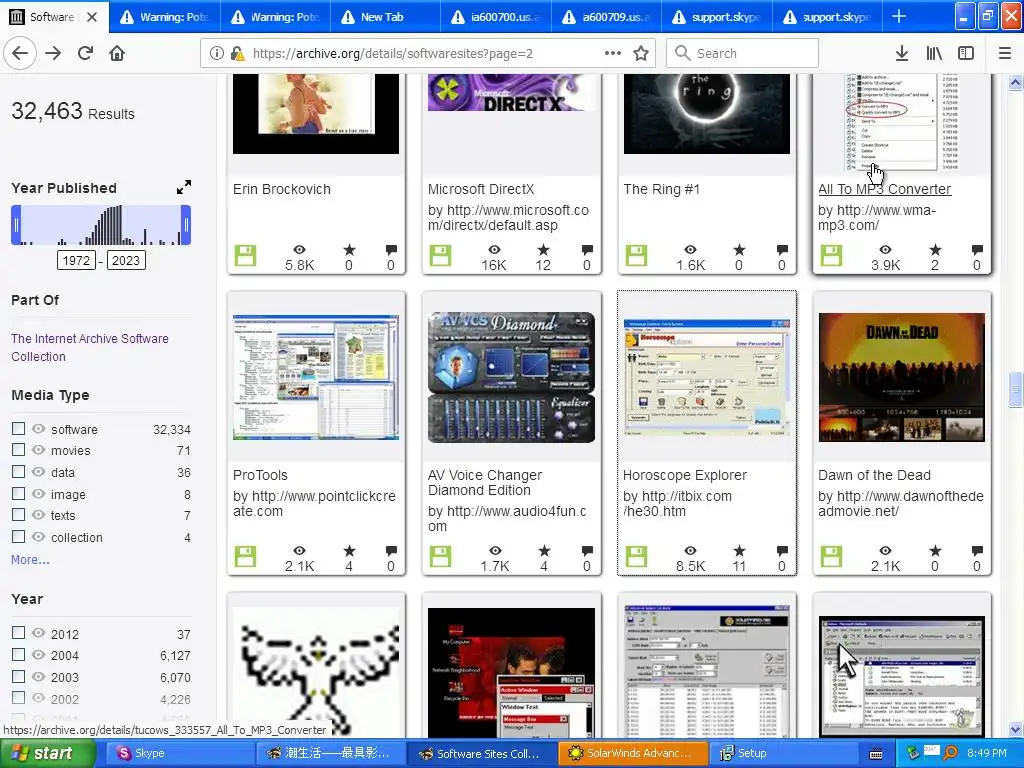Check the data media type box
Screen dimensions: 1024x768
tap(18, 472)
